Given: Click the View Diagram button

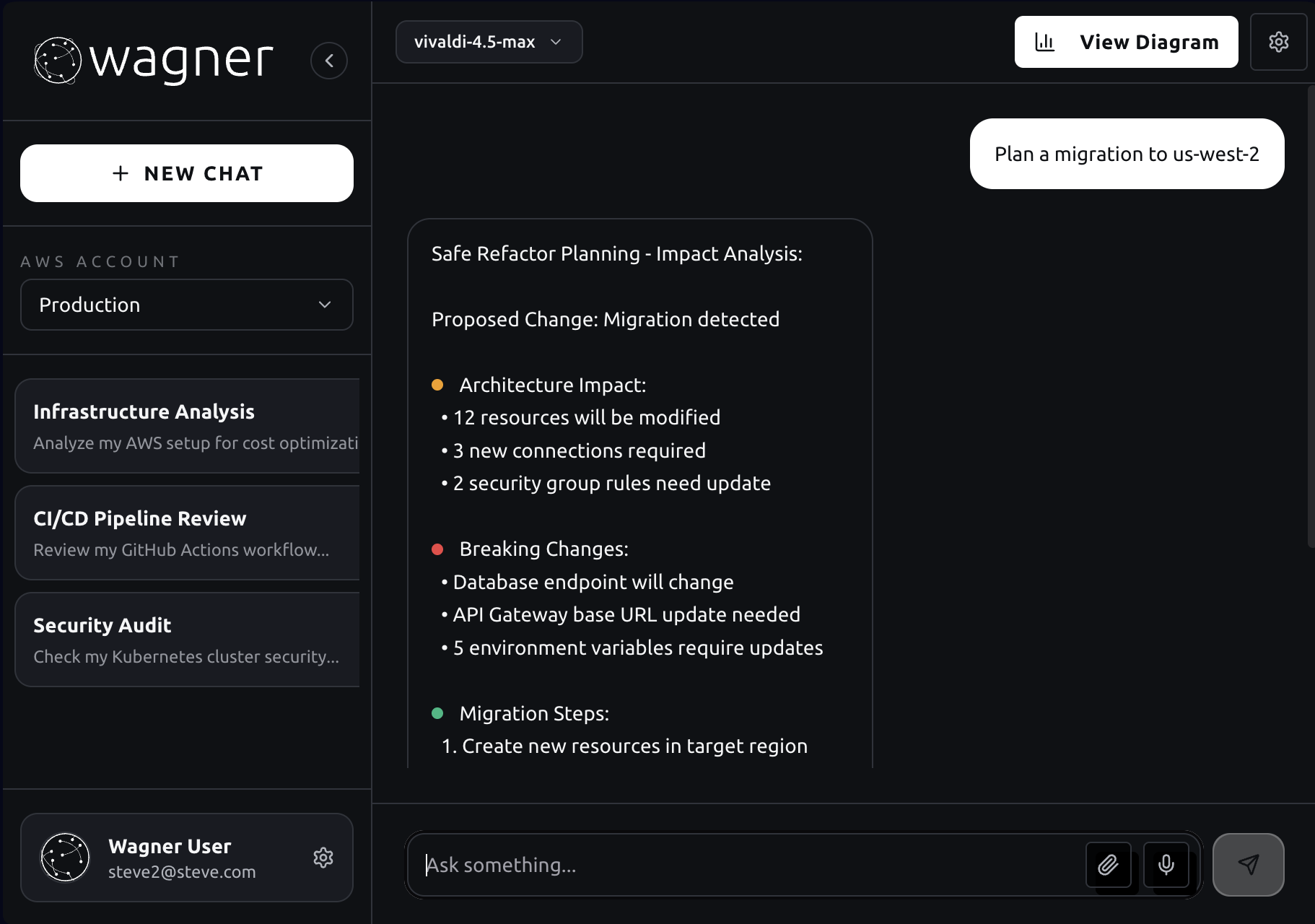Looking at the screenshot, I should click(1126, 42).
